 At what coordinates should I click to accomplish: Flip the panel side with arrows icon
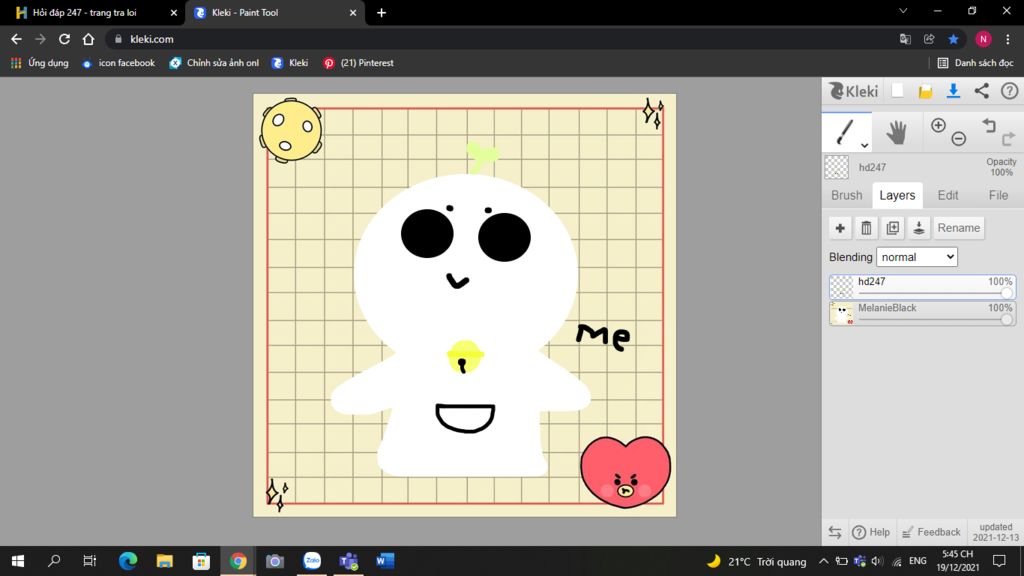pyautogui.click(x=835, y=532)
